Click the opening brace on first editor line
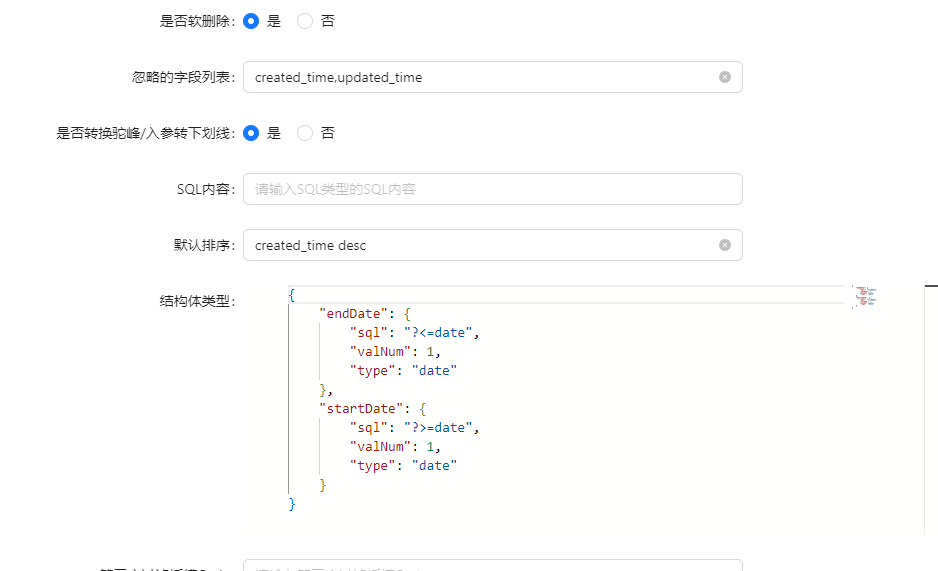The image size is (938, 571). [x=292, y=295]
